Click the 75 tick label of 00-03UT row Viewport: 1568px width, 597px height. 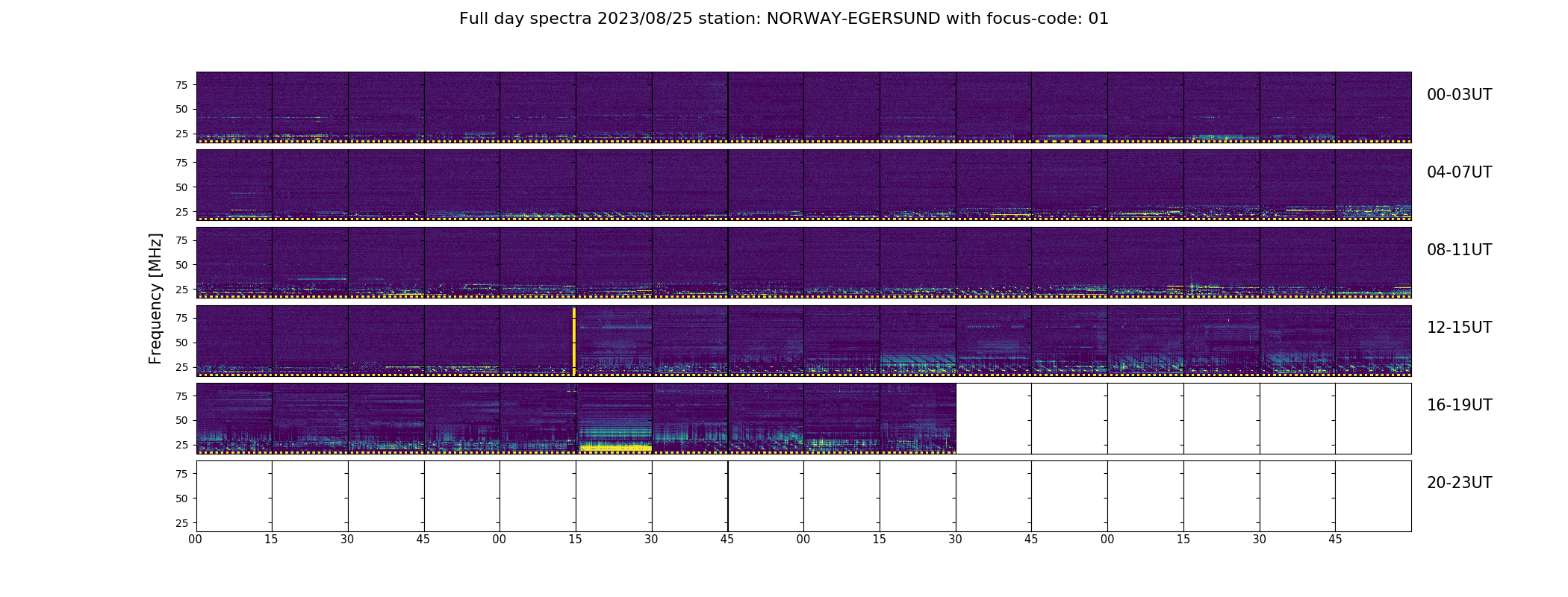click(x=181, y=85)
